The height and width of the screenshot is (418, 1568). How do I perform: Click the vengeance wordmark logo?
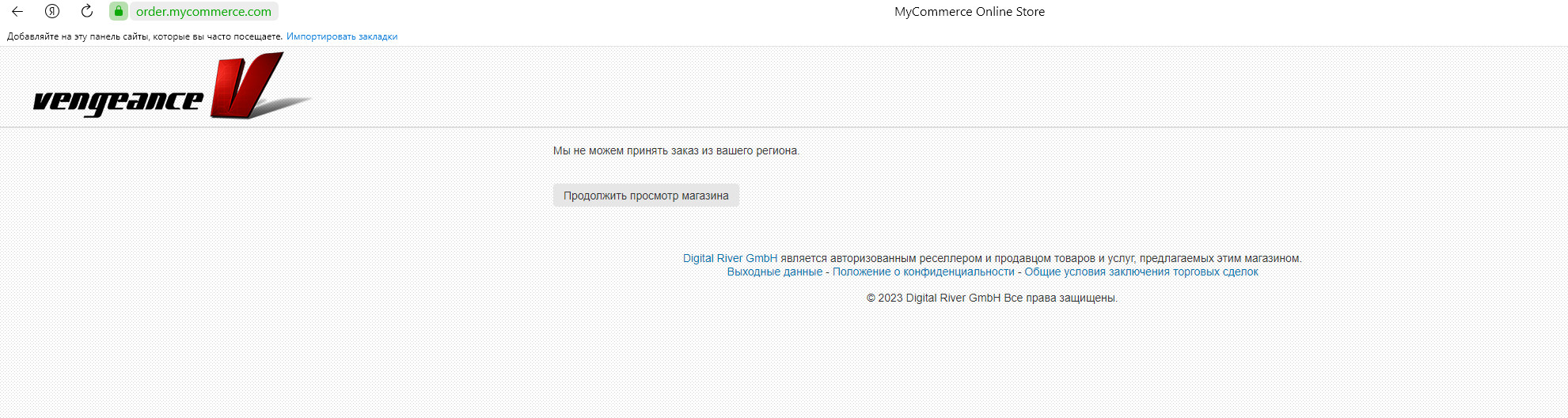(x=119, y=101)
